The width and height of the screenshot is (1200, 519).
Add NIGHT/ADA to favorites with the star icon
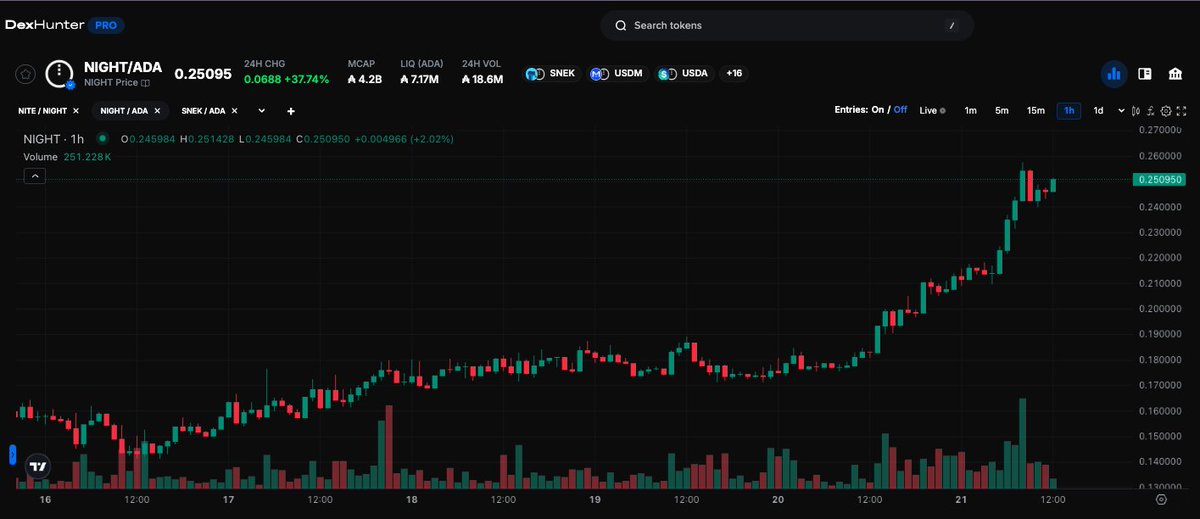click(x=26, y=74)
